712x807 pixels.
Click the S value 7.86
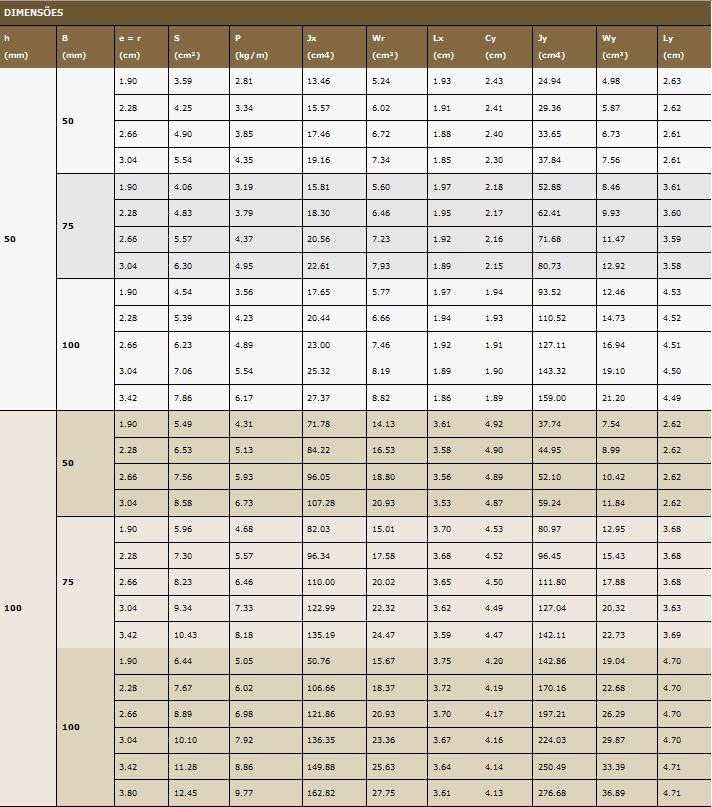183,398
